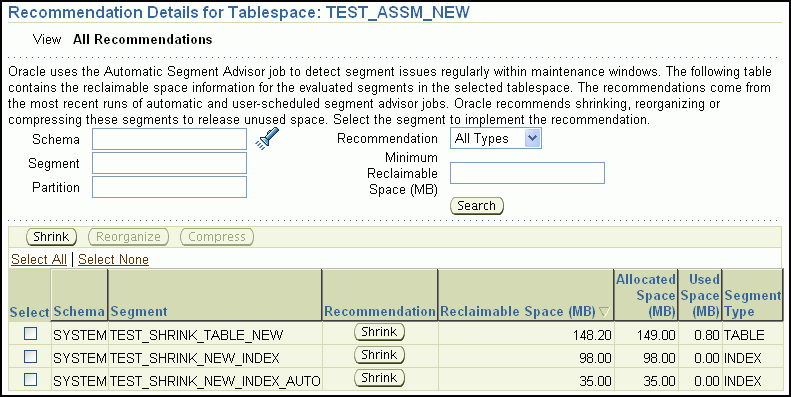Click the Select All link
Viewport: 791px width, 397px height.
pyautogui.click(x=39, y=259)
